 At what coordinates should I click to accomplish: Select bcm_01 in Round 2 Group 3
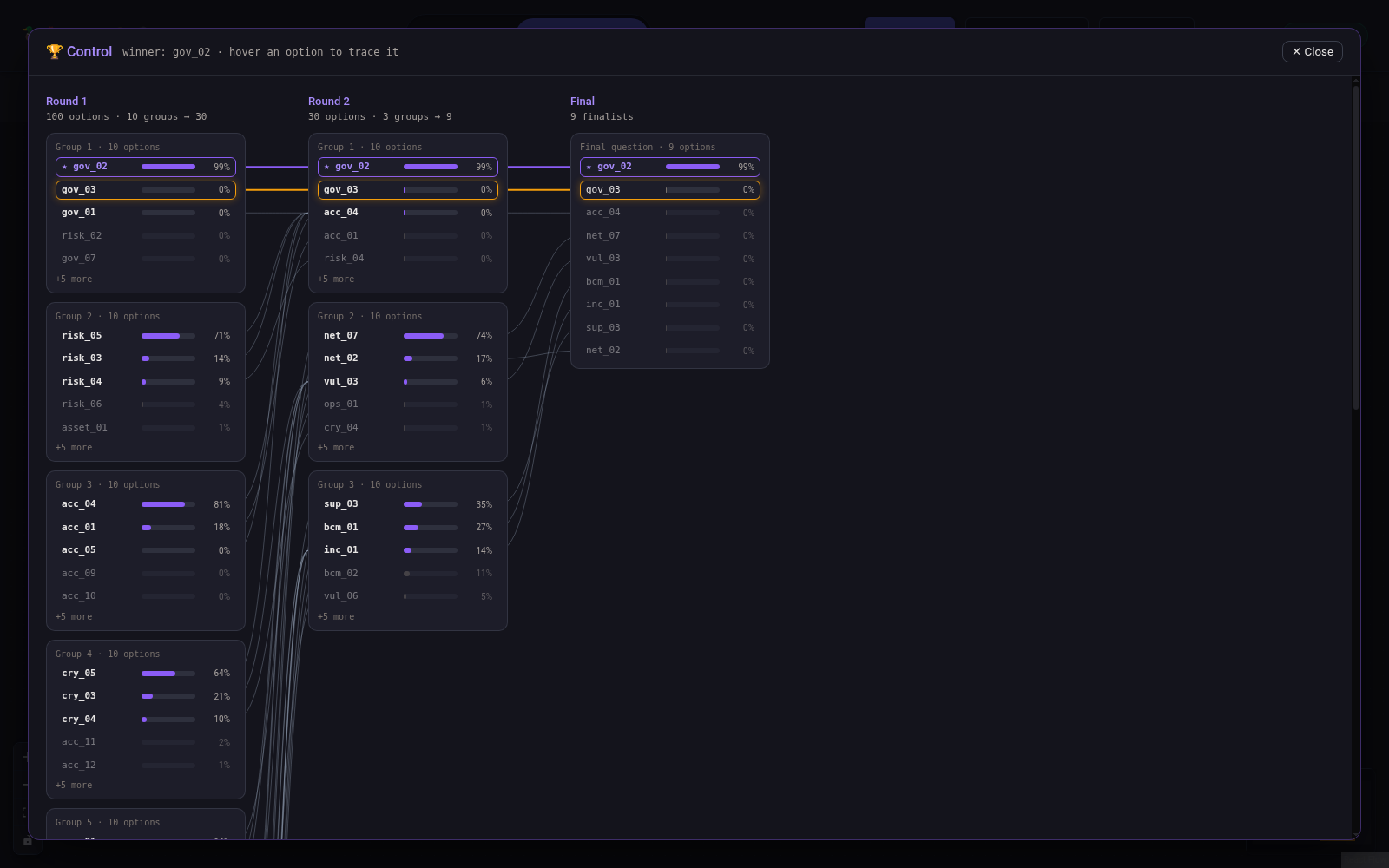click(x=408, y=528)
